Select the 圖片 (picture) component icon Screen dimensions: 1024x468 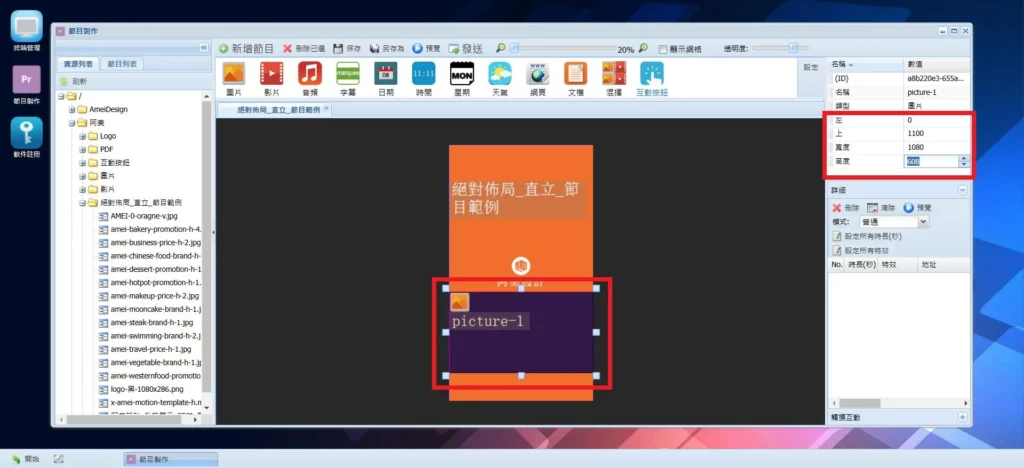(233, 74)
